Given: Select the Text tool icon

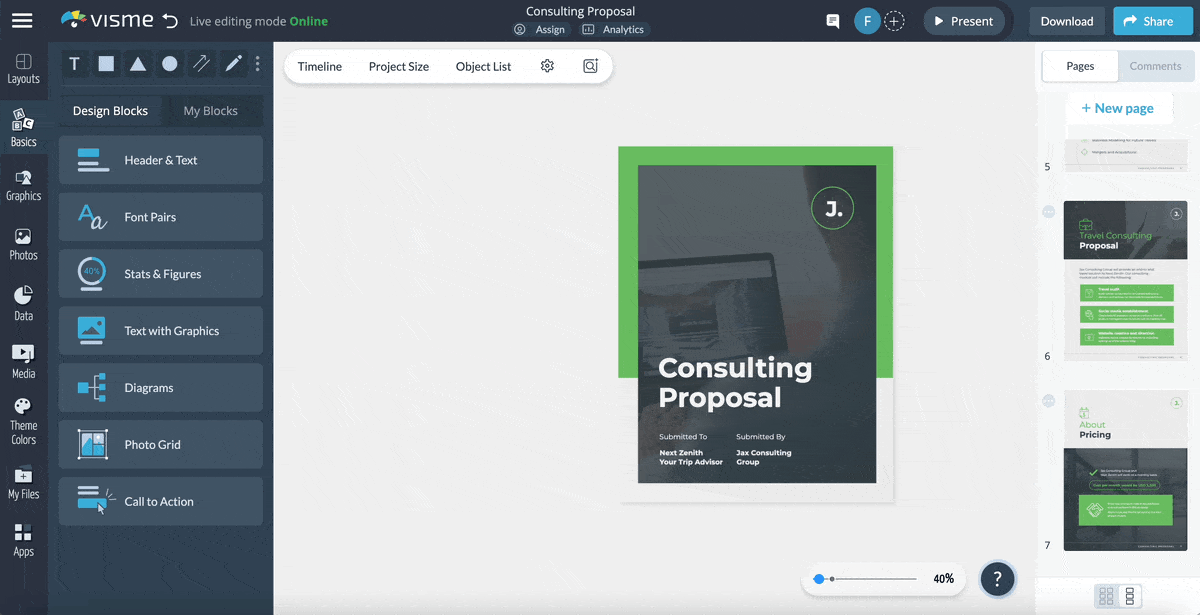Looking at the screenshot, I should click(74, 64).
